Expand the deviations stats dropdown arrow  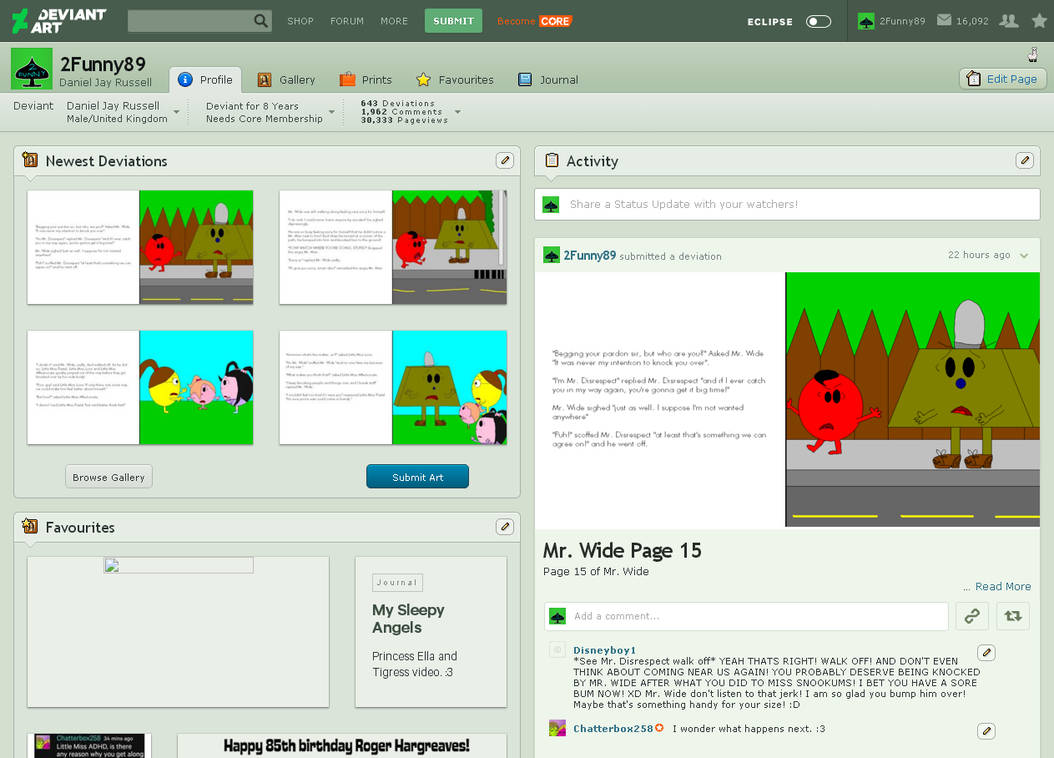click(x=458, y=112)
